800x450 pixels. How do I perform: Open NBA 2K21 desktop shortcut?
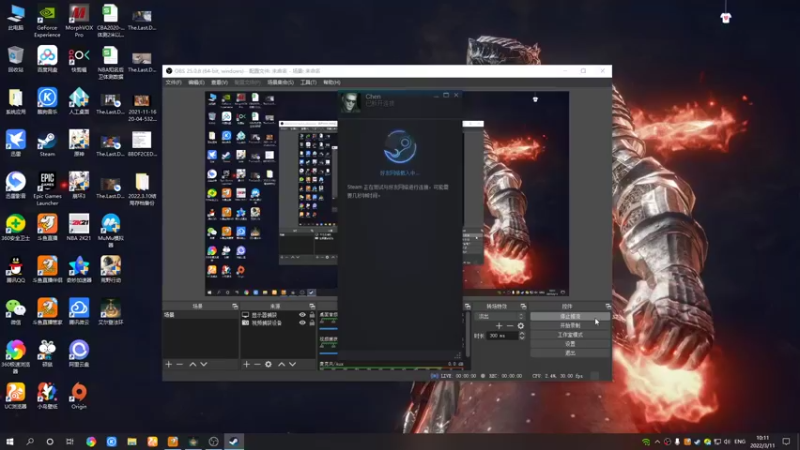click(79, 228)
